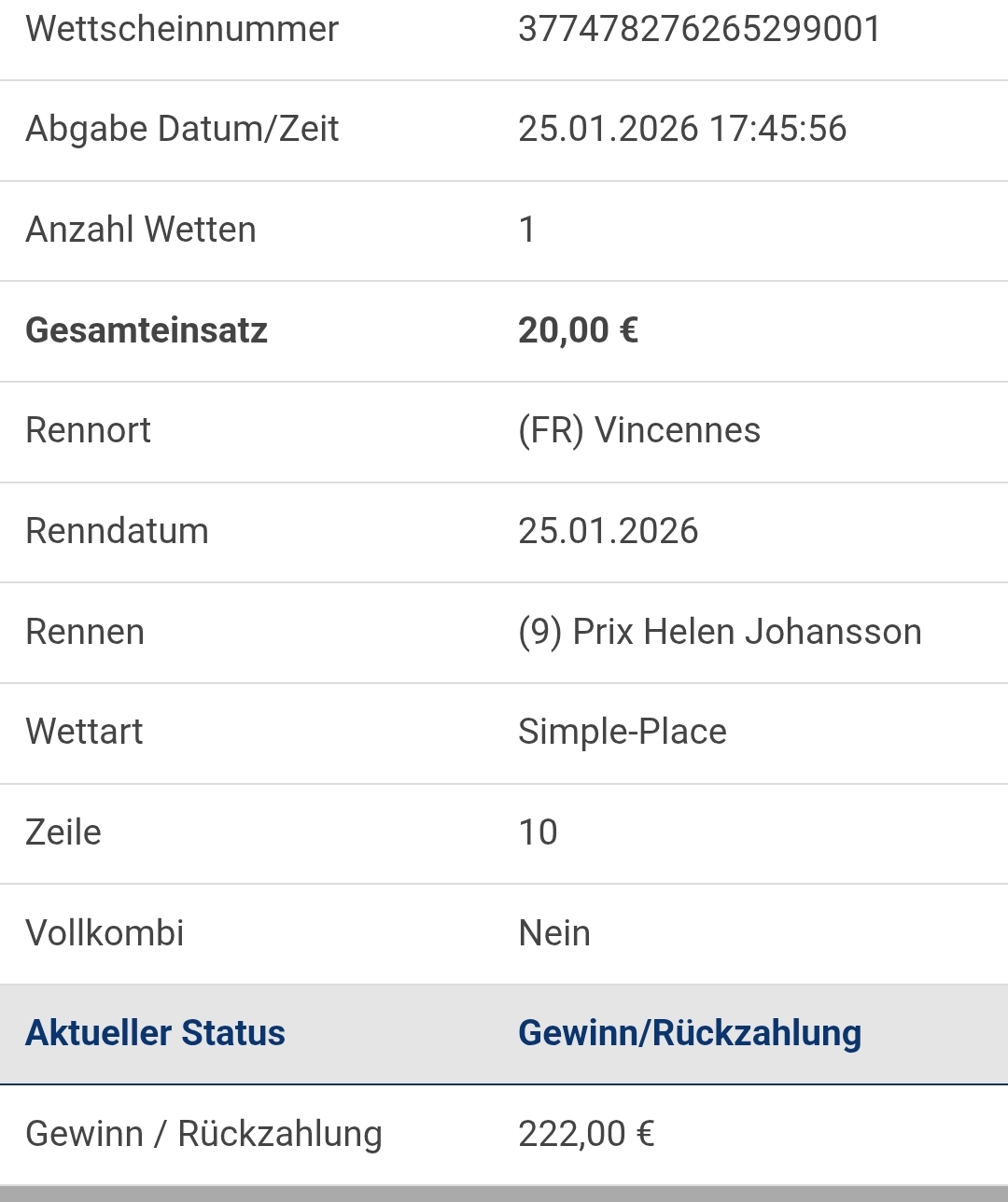Click the Zeile row label
The image size is (1008, 1202).
[x=63, y=832]
